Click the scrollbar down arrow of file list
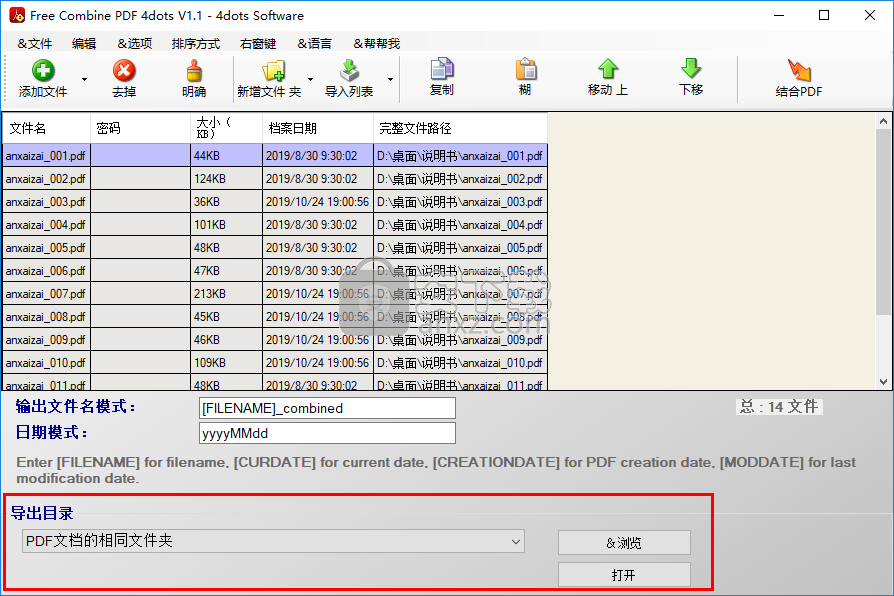This screenshot has width=894, height=596. pos(883,382)
